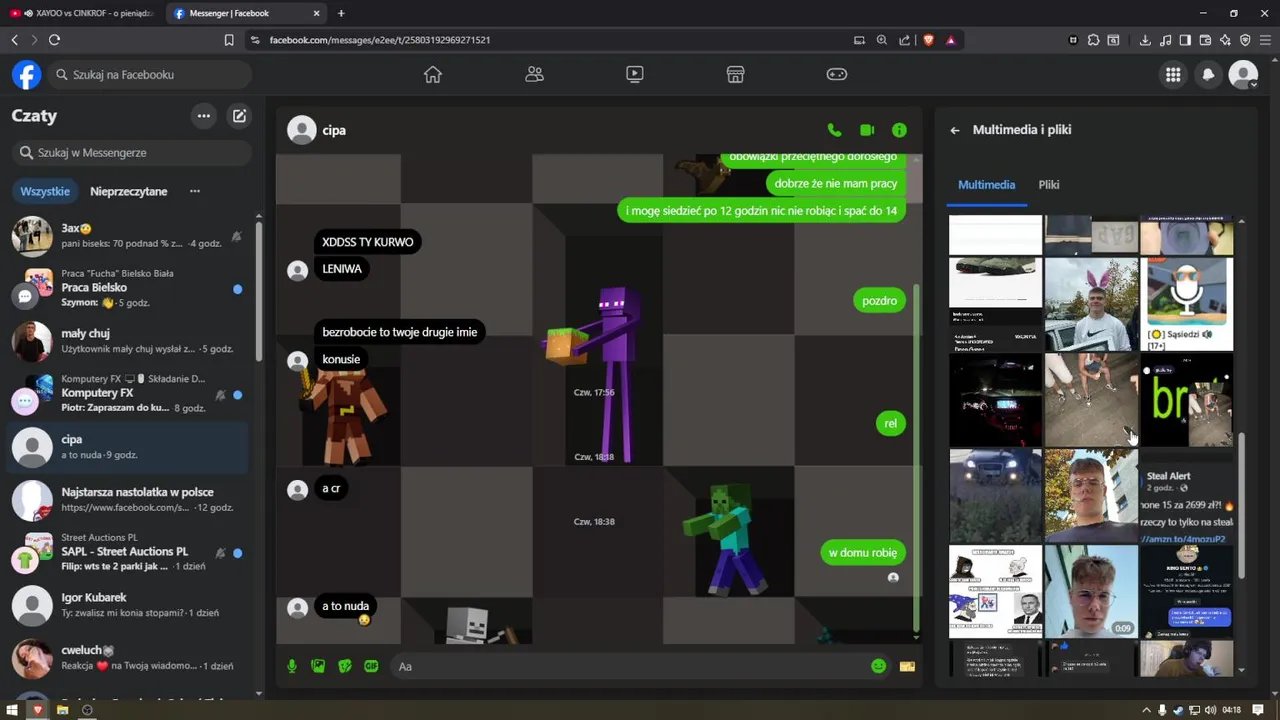Viewport: 1280px width, 720px height.
Task: Open a new browser tab
Action: 341,13
